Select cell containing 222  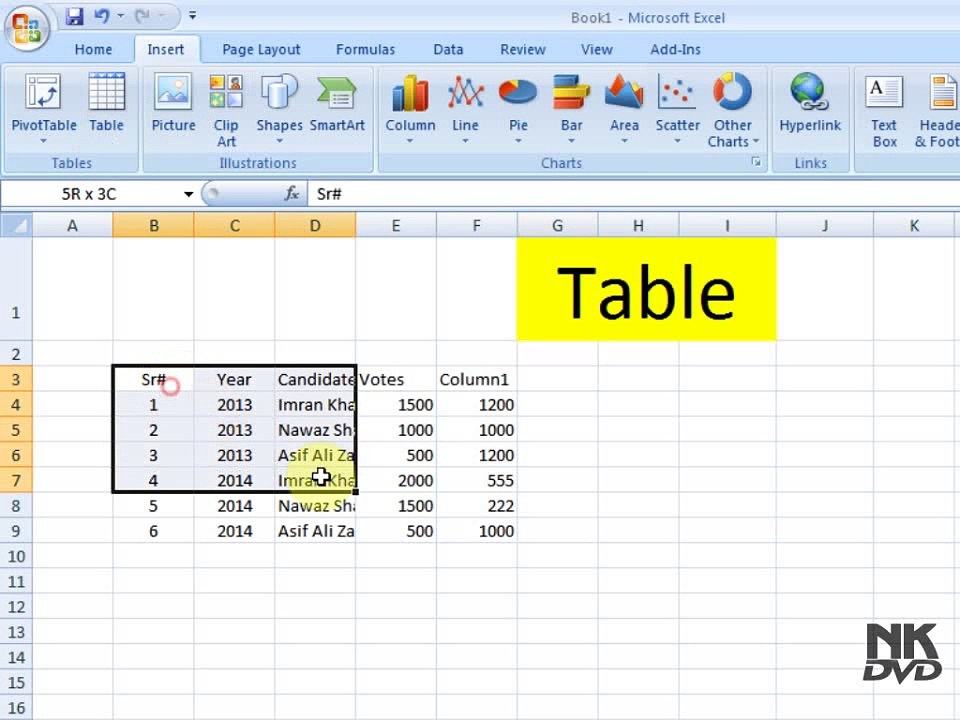[476, 506]
